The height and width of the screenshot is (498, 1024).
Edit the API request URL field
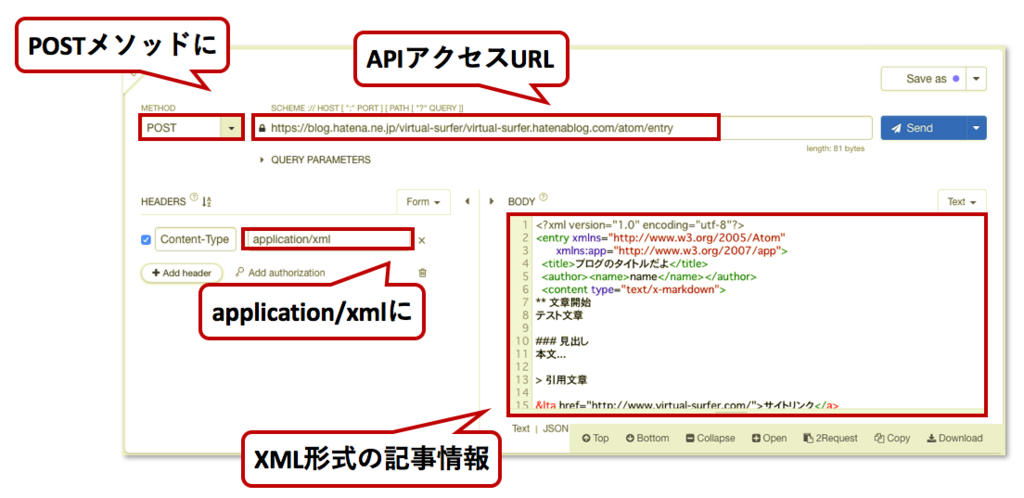(562, 128)
